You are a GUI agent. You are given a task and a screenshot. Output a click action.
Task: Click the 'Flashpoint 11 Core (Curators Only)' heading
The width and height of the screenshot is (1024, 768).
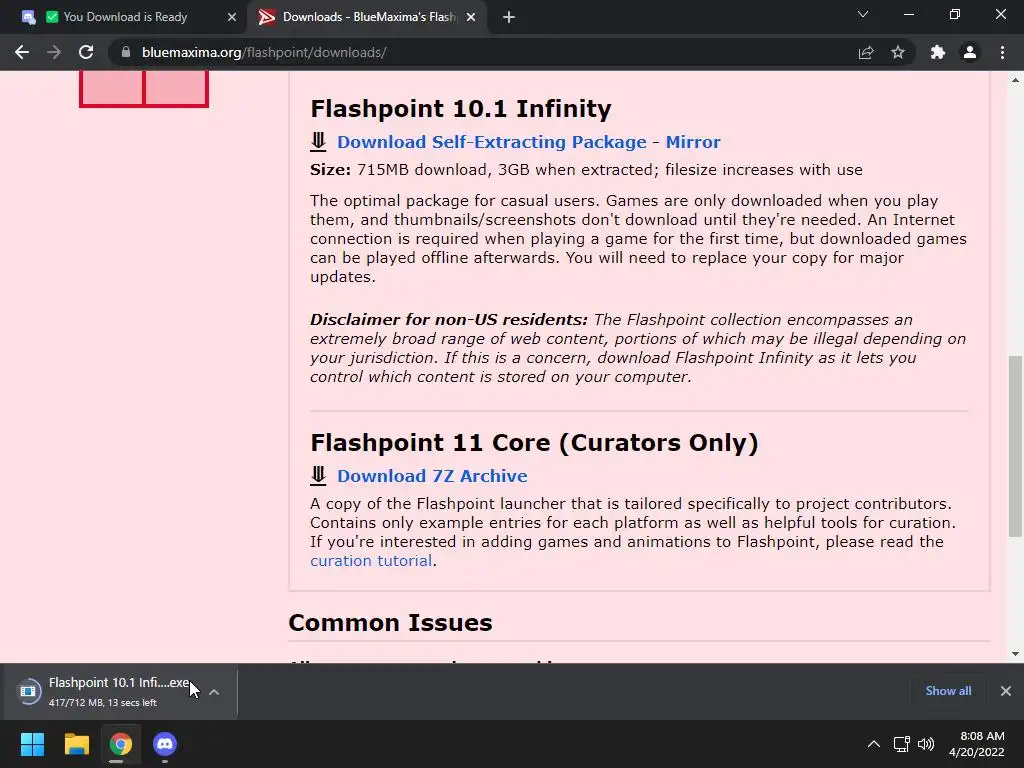pyautogui.click(x=534, y=443)
